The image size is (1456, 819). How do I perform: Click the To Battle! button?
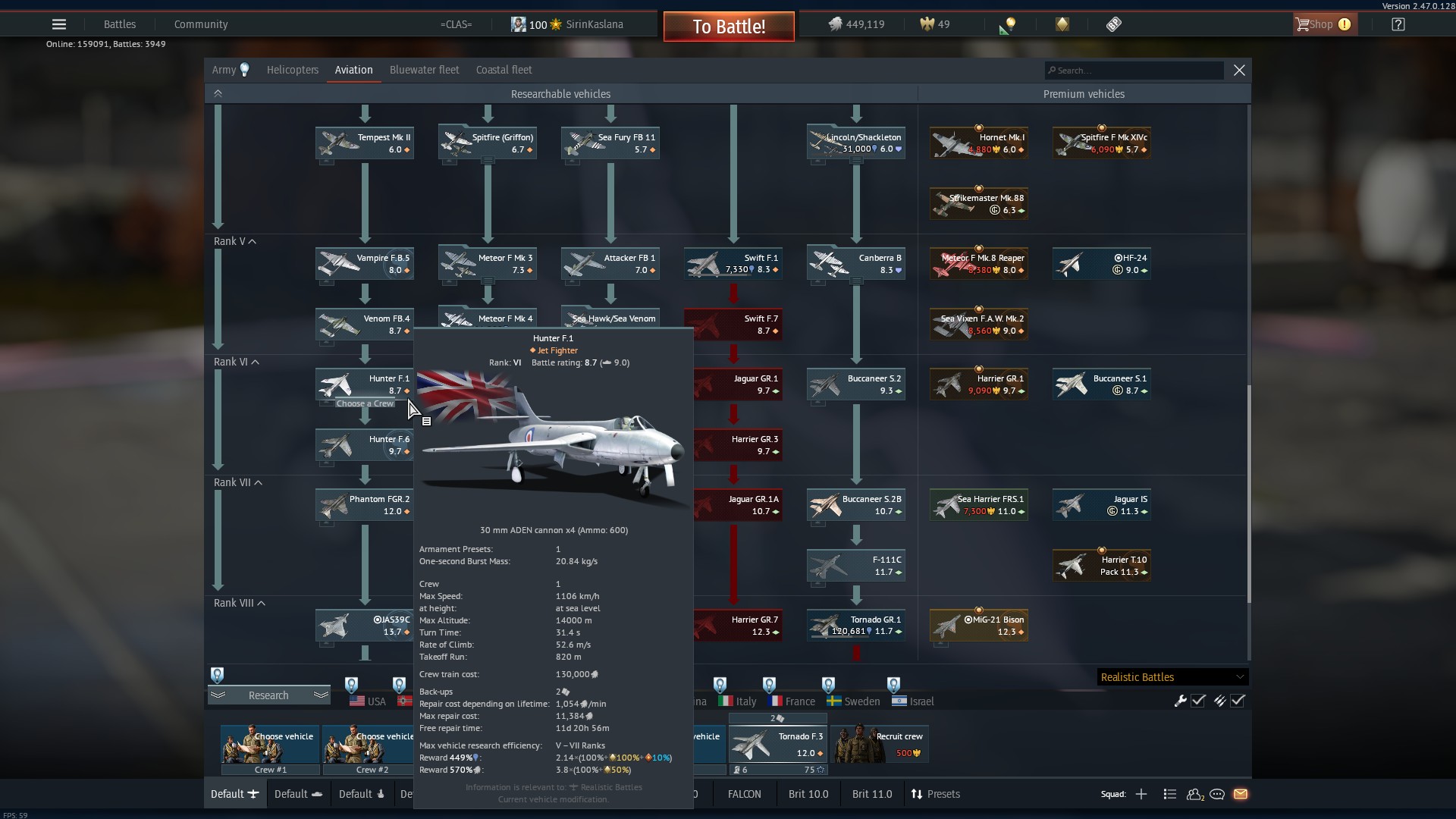729,27
